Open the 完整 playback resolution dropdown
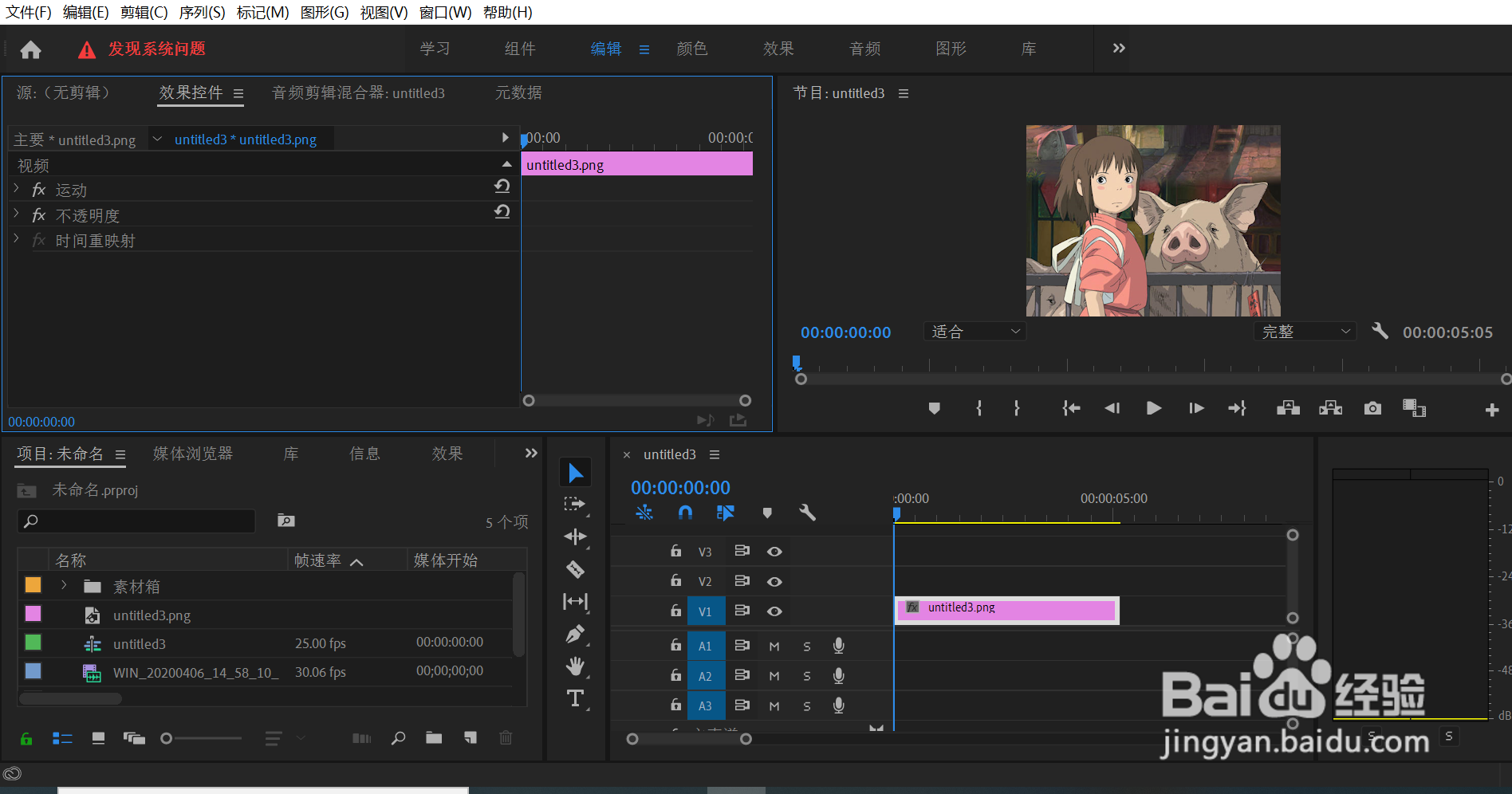Screen dimensions: 1512x794 [1305, 332]
